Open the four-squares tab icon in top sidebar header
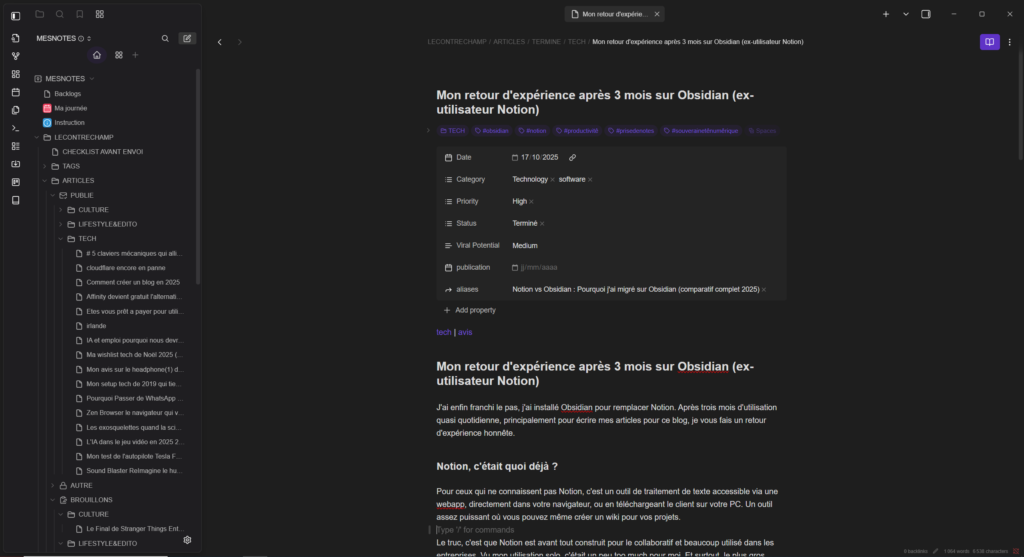This screenshot has height=557, width=1024. click(x=100, y=14)
